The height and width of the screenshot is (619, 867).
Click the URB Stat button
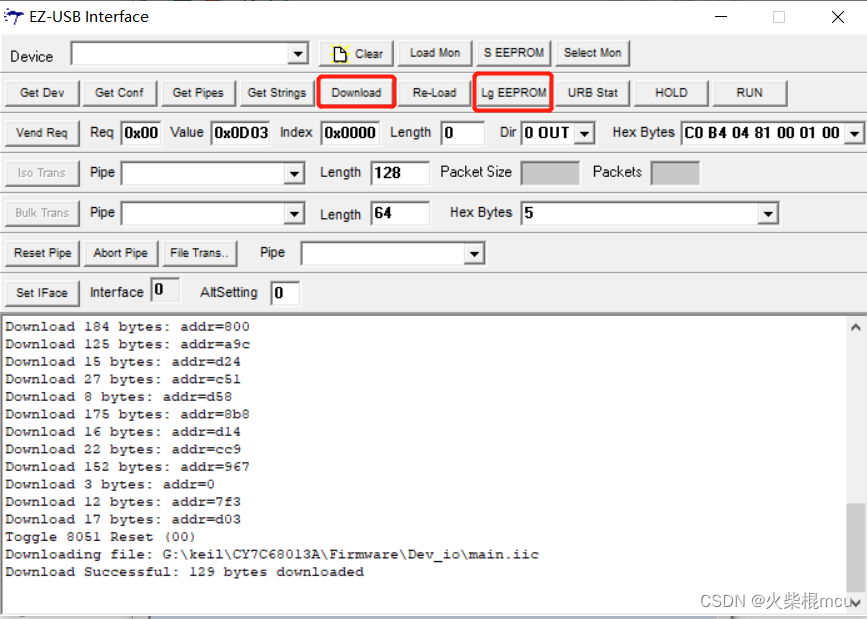point(593,93)
